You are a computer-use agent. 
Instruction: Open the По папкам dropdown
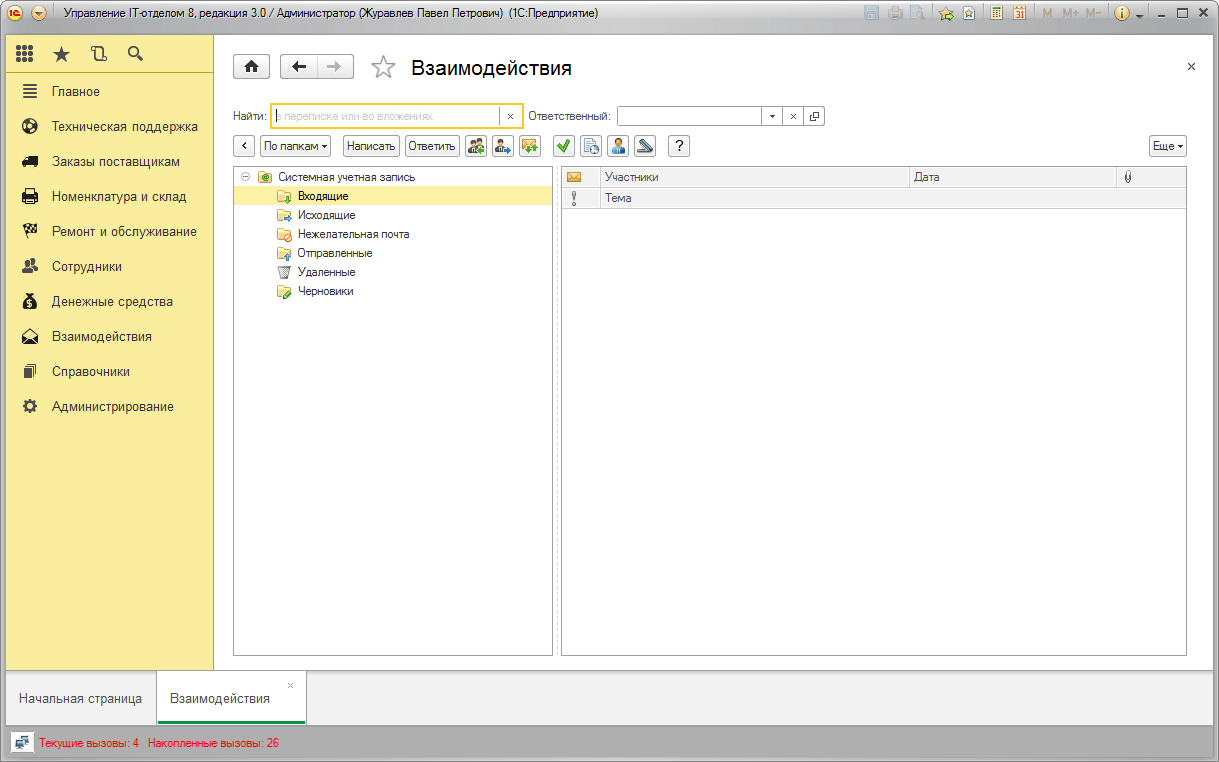pyautogui.click(x=296, y=146)
